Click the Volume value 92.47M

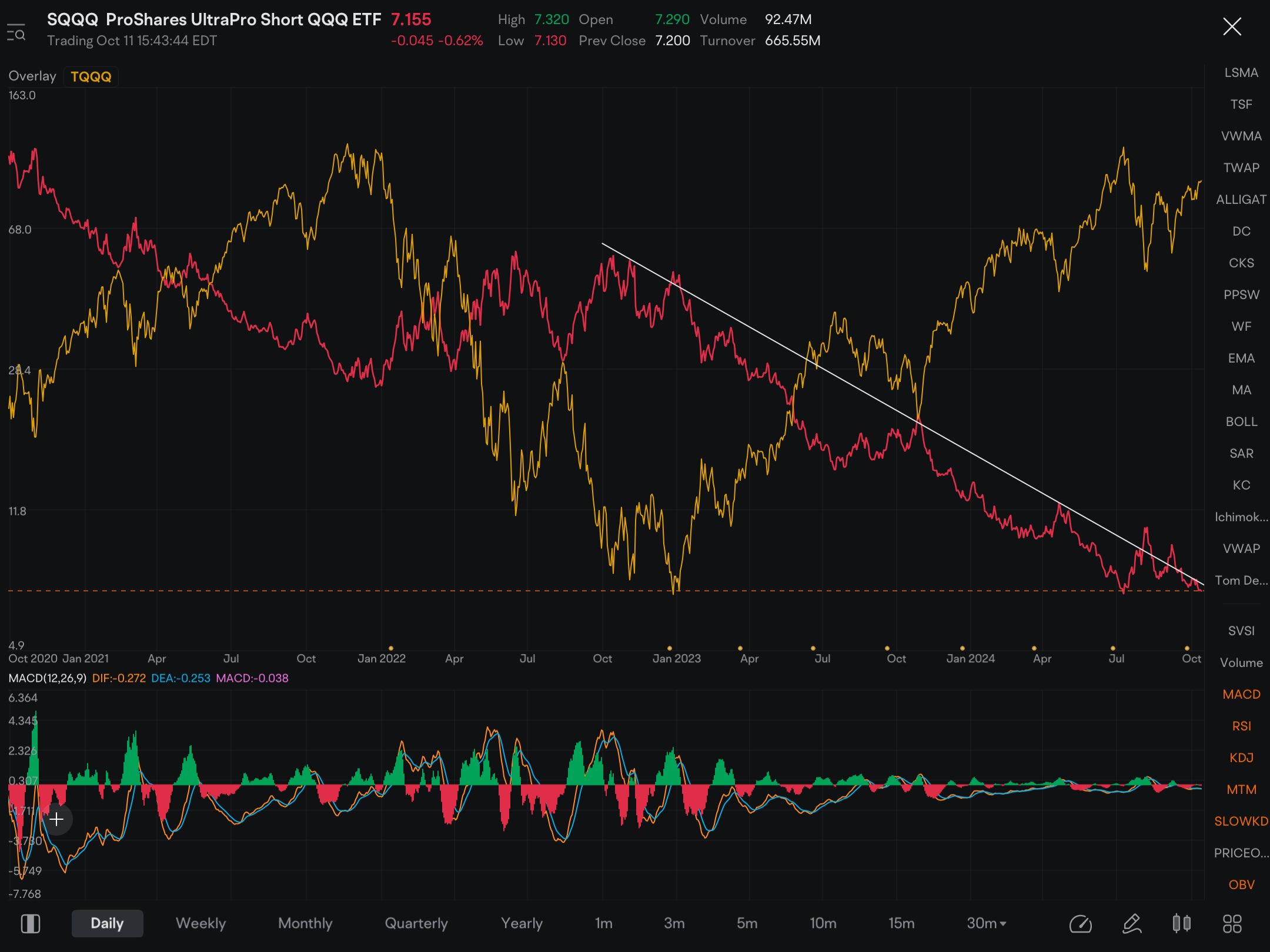[x=788, y=19]
